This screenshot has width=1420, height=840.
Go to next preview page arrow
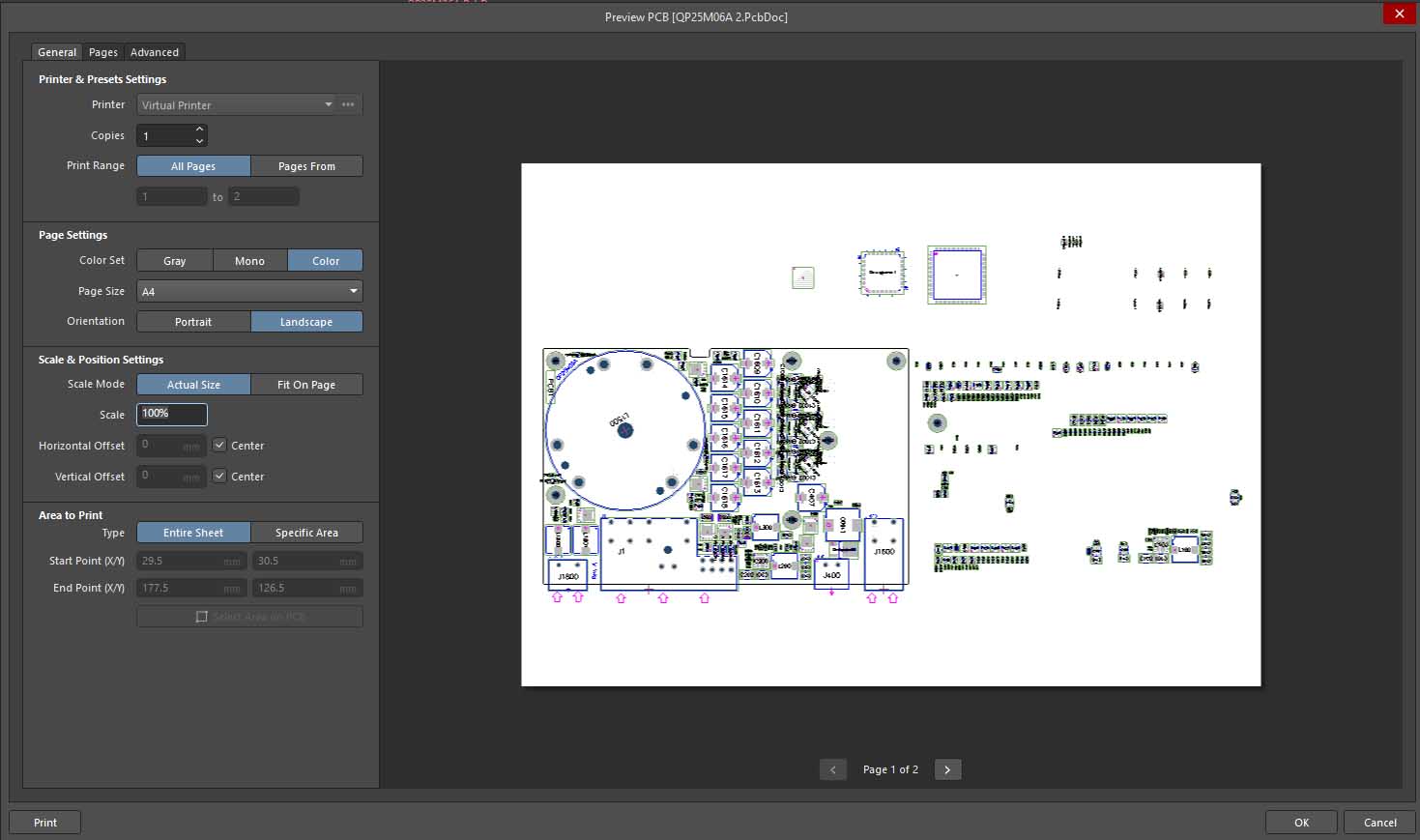point(947,769)
